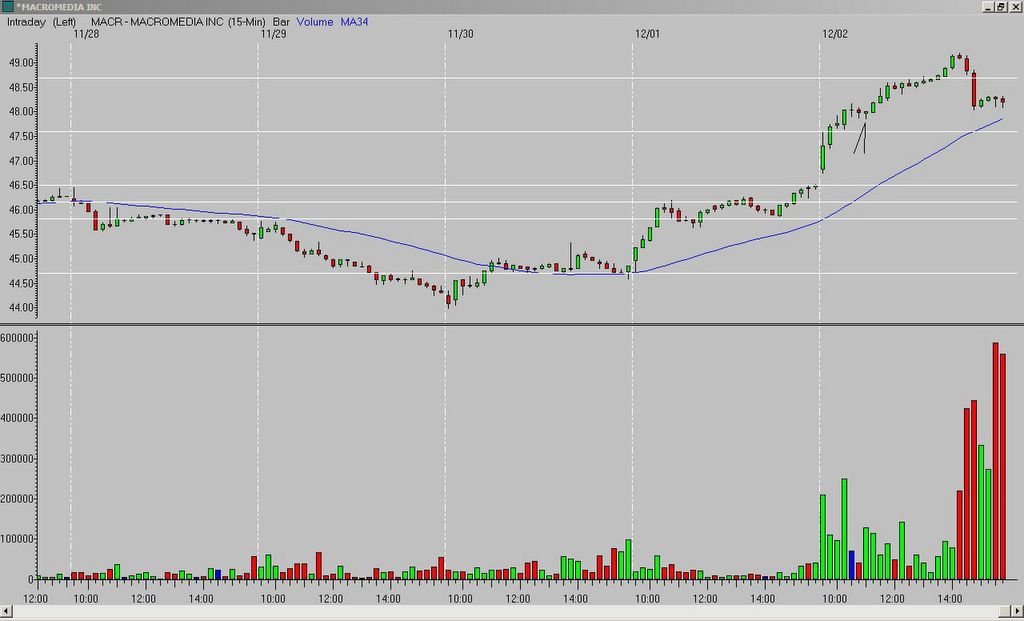This screenshot has width=1024, height=621.
Task: Click the 49.00 price axis label
Action: point(22,63)
